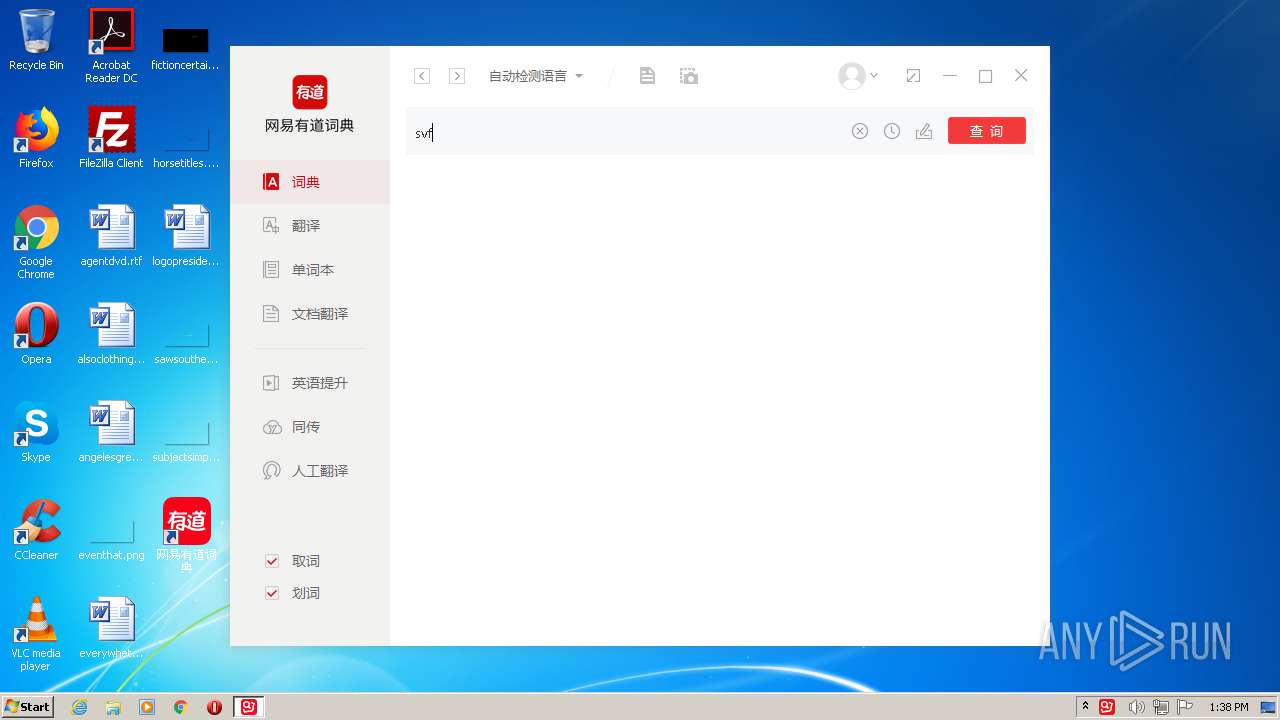Close the Youdao dictionary window
This screenshot has width=1280, height=720.
(1021, 76)
